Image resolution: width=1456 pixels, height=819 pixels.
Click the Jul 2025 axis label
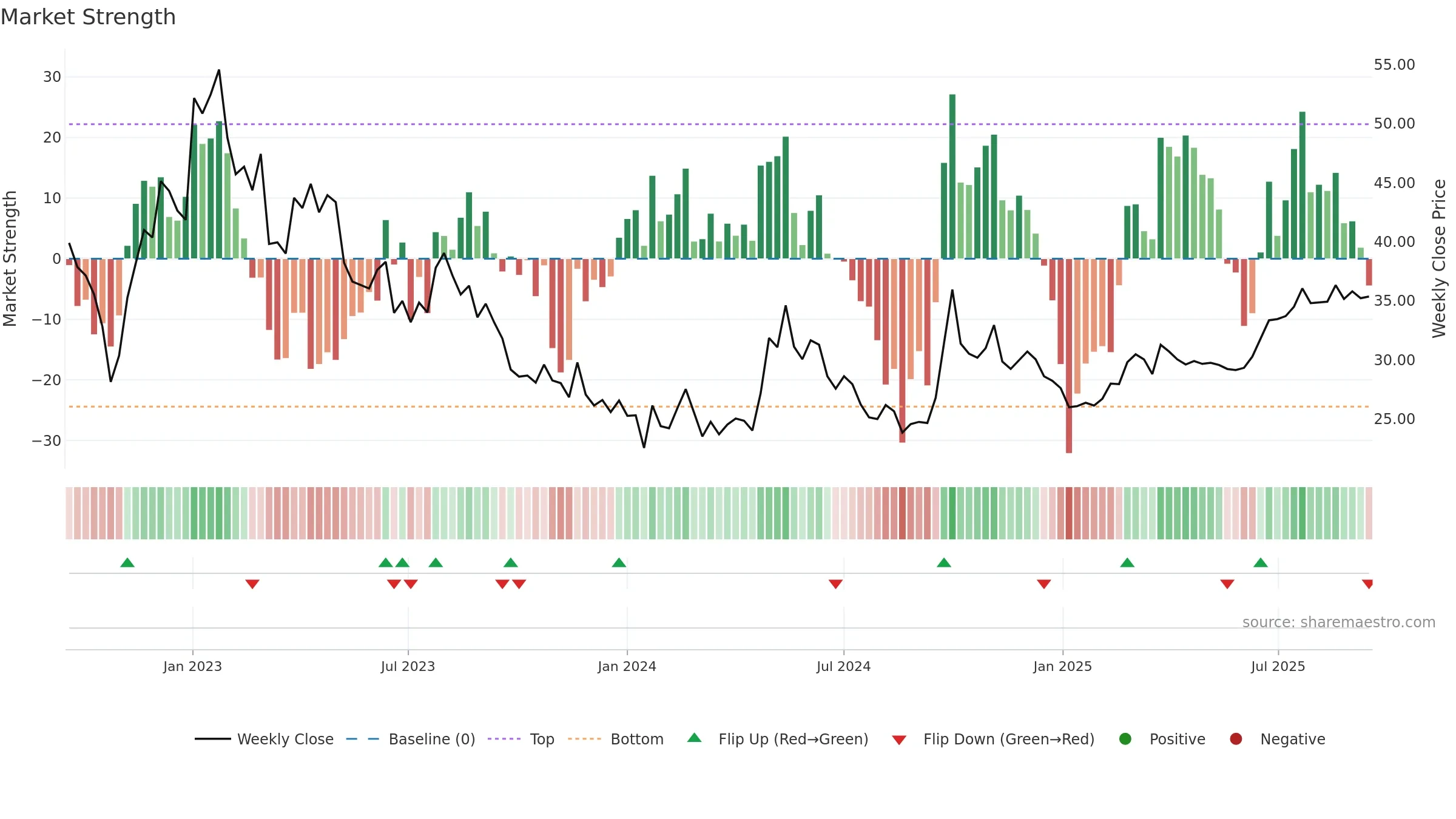click(x=1278, y=666)
